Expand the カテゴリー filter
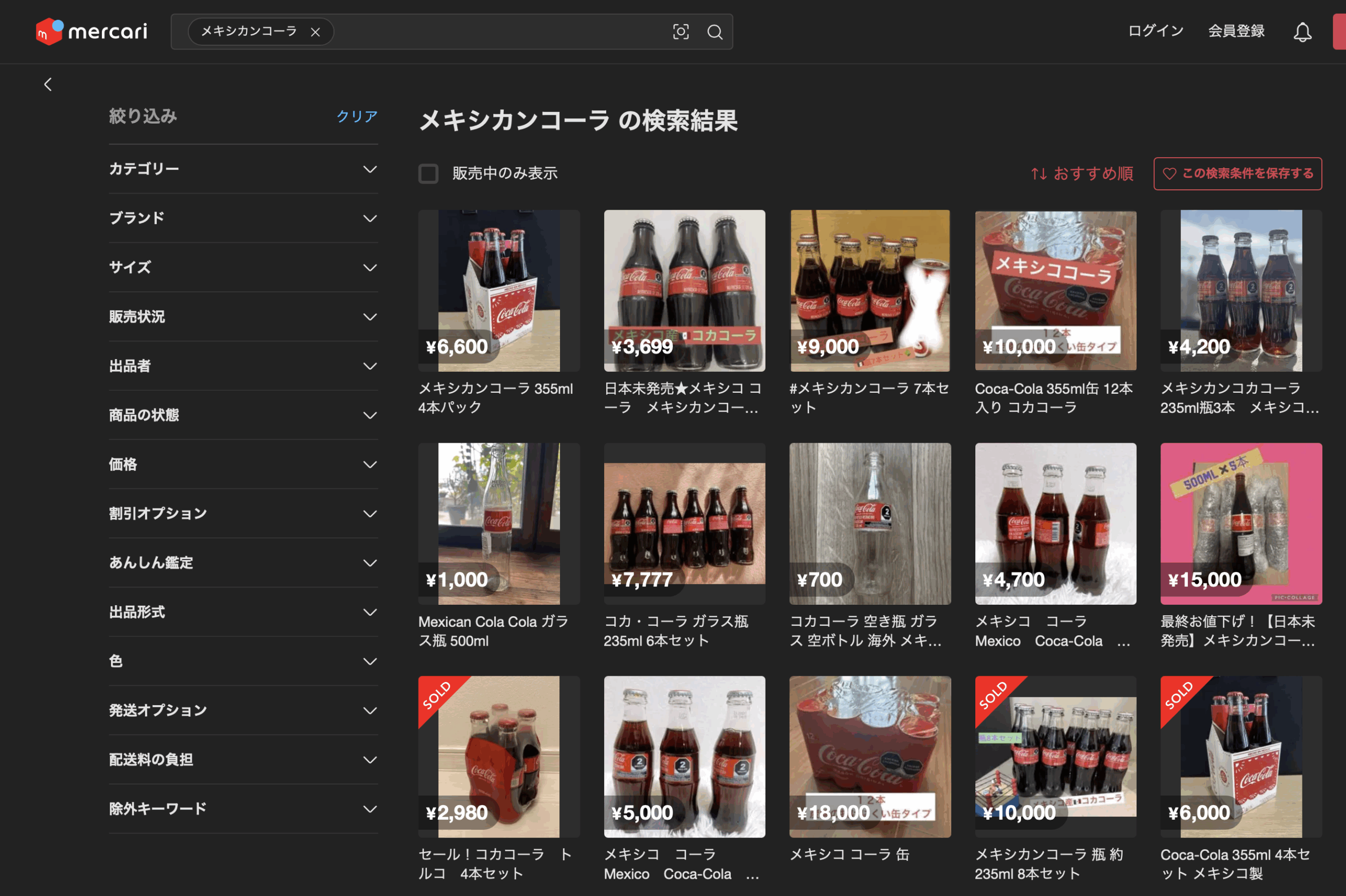The height and width of the screenshot is (896, 1346). coord(243,169)
